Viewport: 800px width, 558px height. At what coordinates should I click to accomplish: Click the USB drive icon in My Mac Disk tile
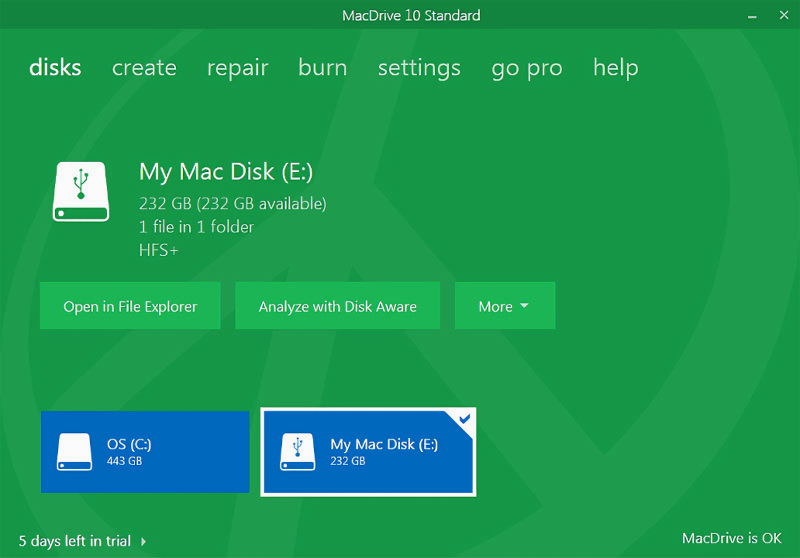tap(297, 452)
